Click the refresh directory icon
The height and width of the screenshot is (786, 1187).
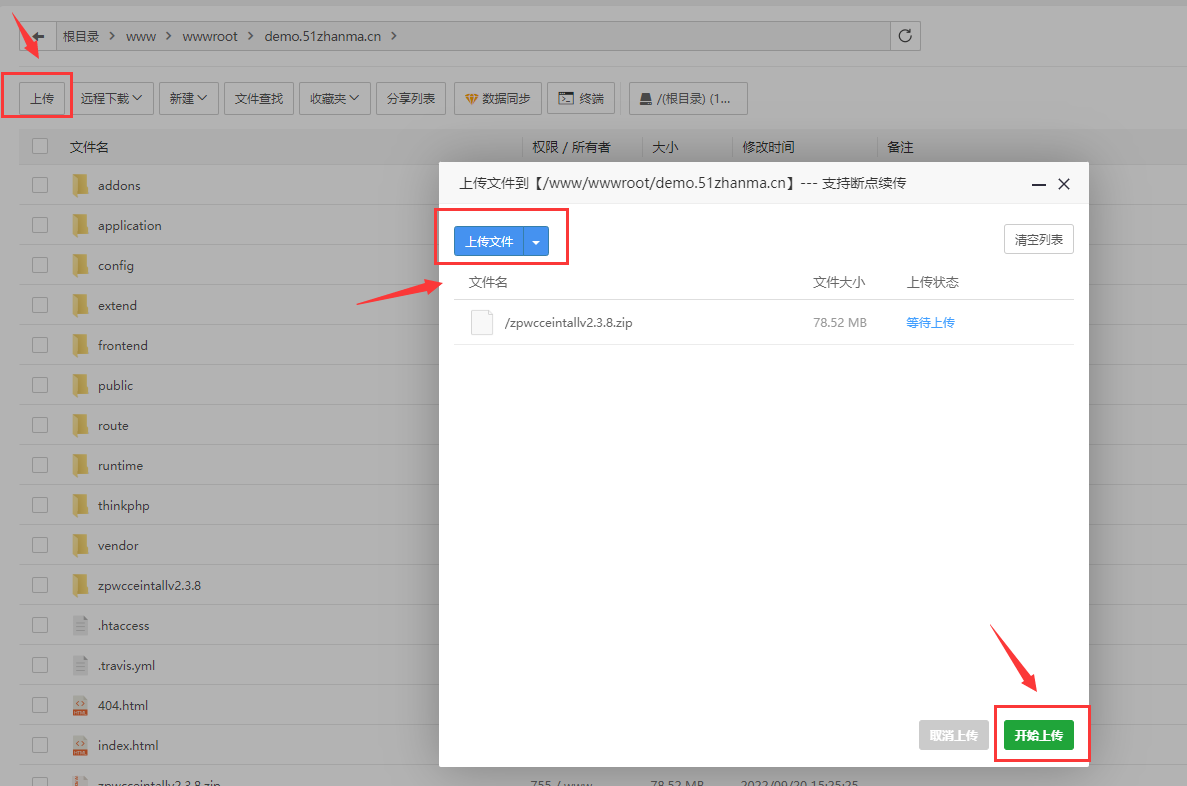[x=905, y=36]
